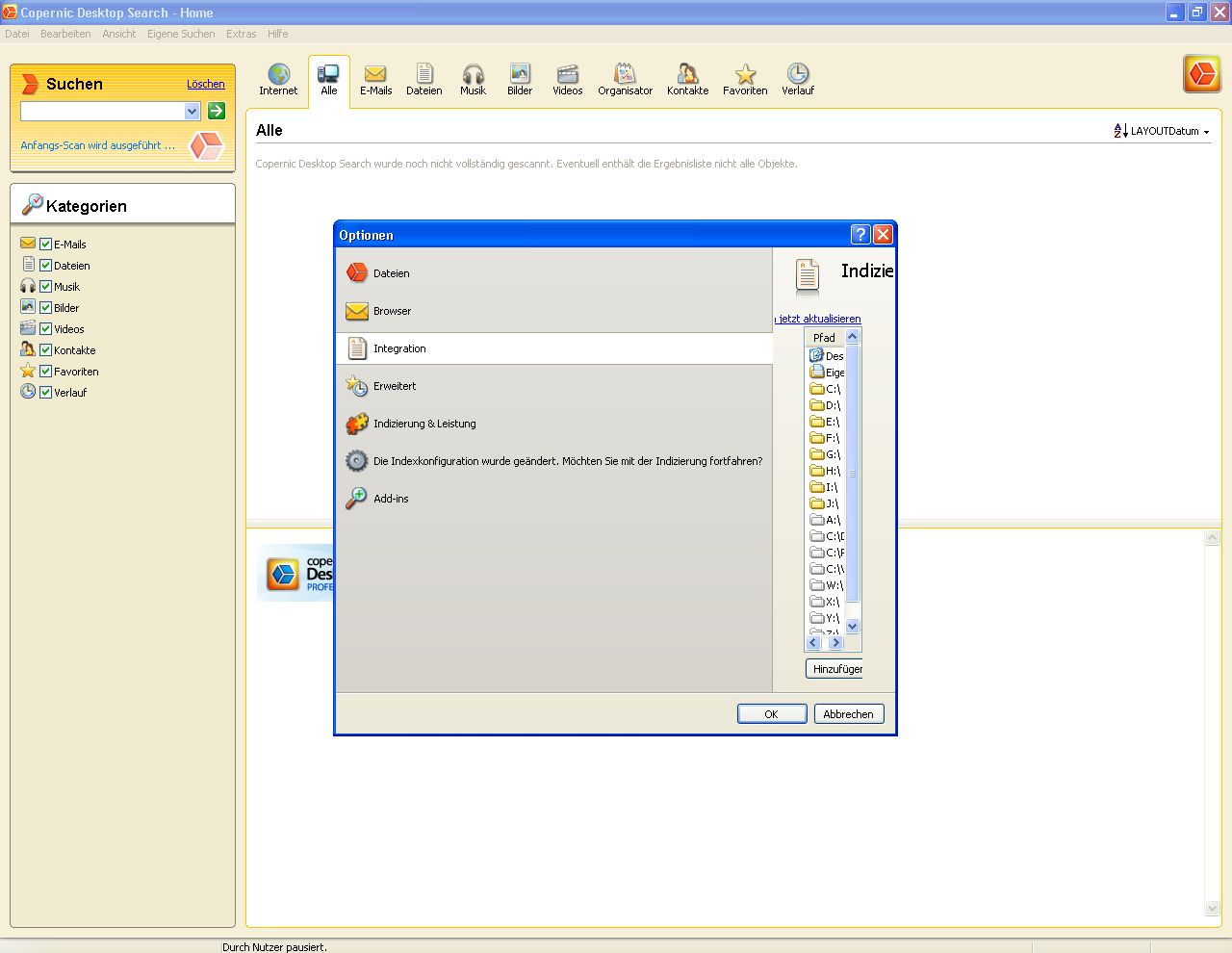The height and width of the screenshot is (953, 1232).
Task: Open the Hilfe menu
Action: click(277, 34)
